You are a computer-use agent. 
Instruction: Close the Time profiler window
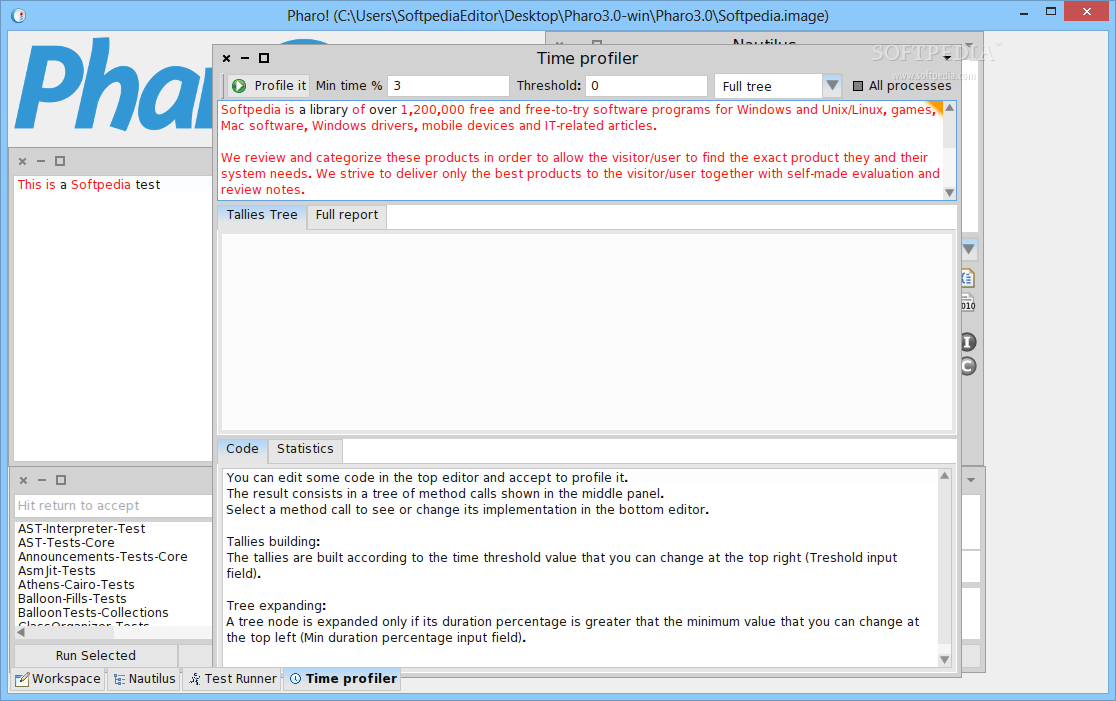[226, 58]
